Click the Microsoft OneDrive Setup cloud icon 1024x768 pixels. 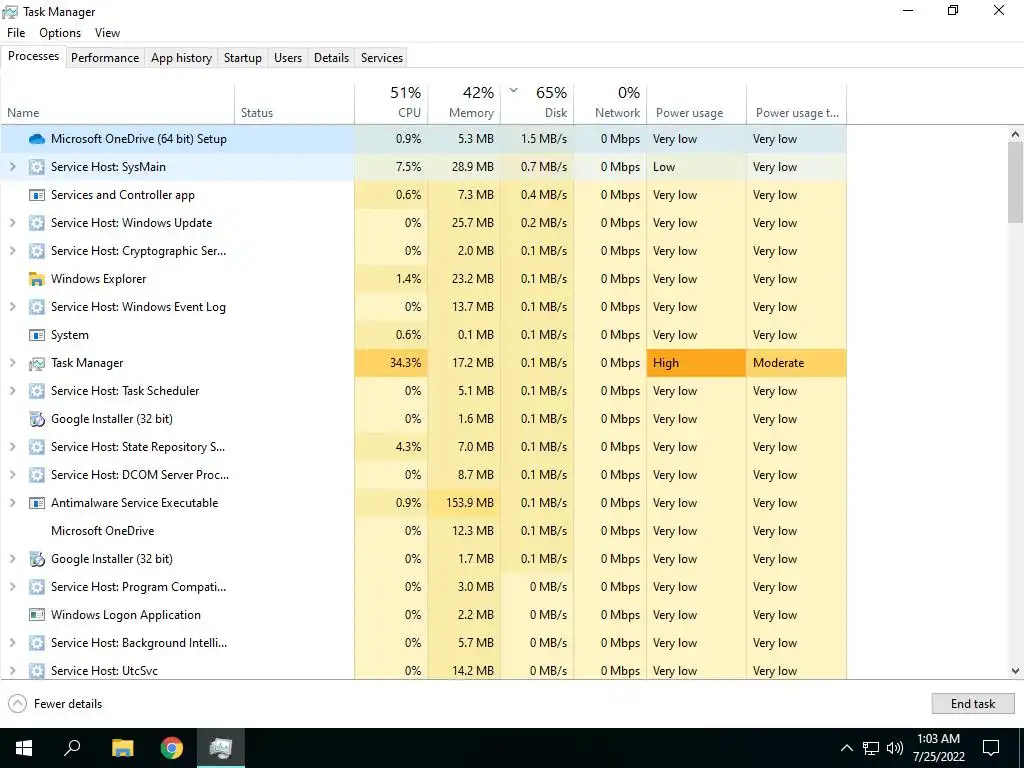pyautogui.click(x=37, y=139)
